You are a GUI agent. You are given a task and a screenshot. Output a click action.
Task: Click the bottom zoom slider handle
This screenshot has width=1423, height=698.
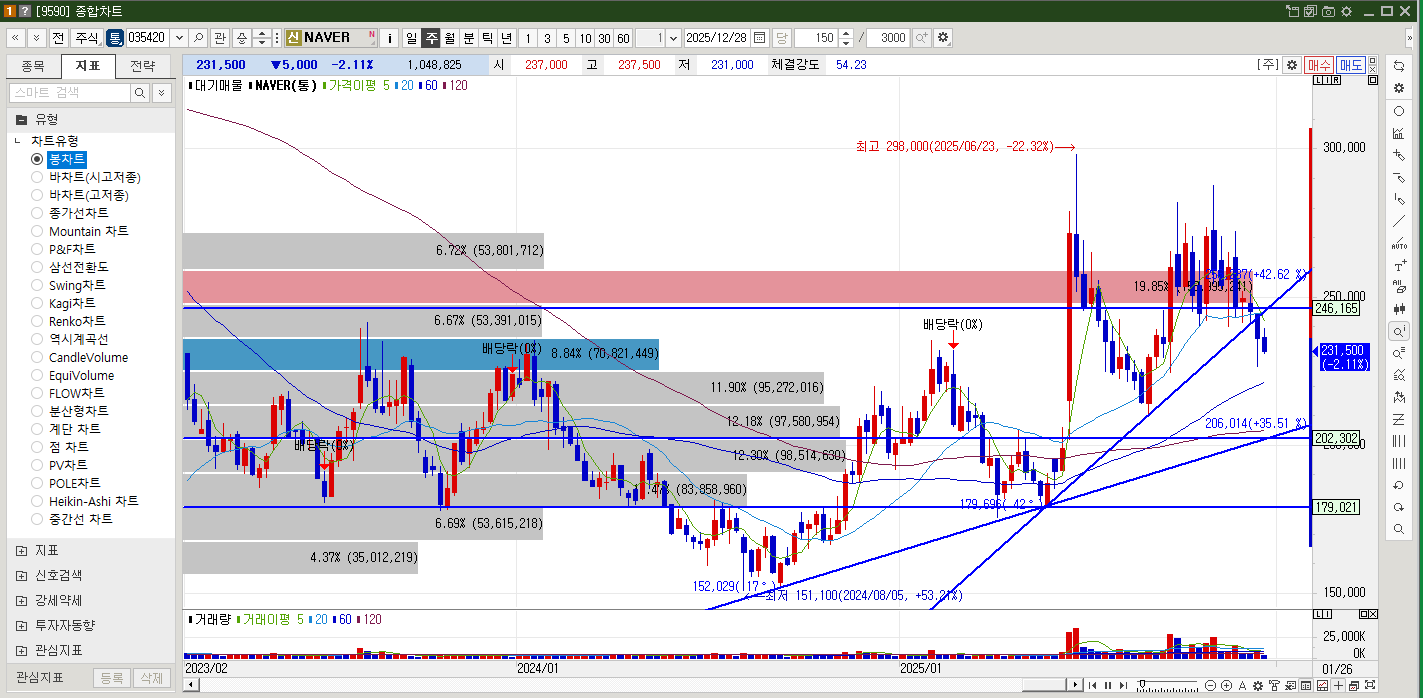pyautogui.click(x=1142, y=684)
